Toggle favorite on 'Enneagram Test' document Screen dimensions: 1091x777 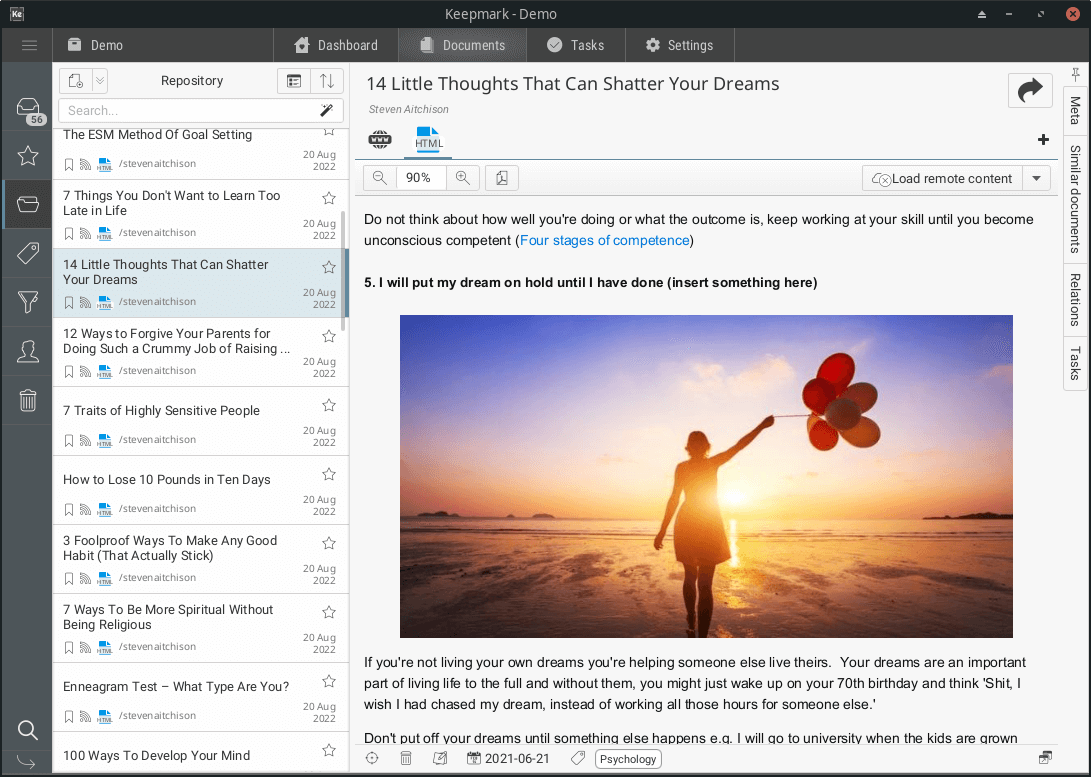point(328,681)
